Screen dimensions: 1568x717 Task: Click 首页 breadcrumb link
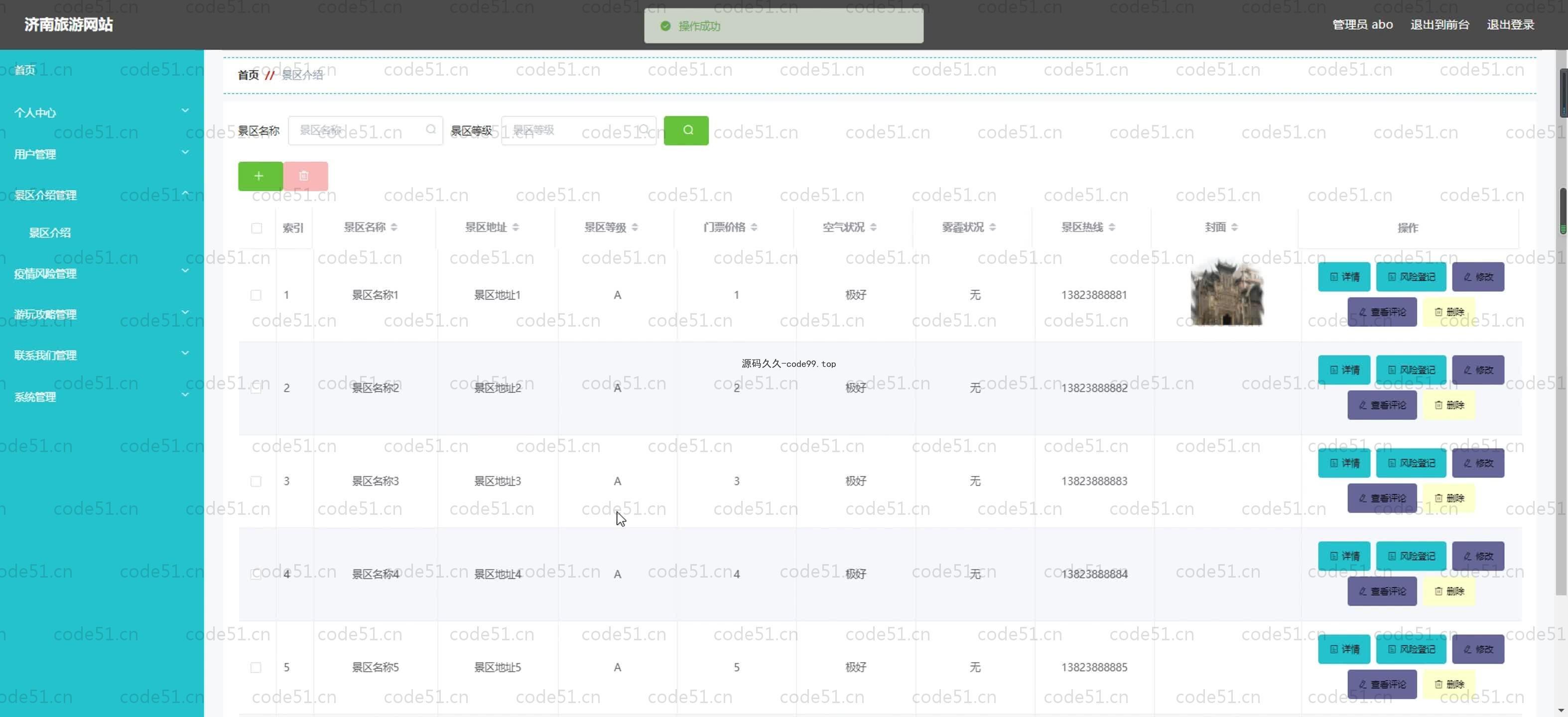[249, 75]
